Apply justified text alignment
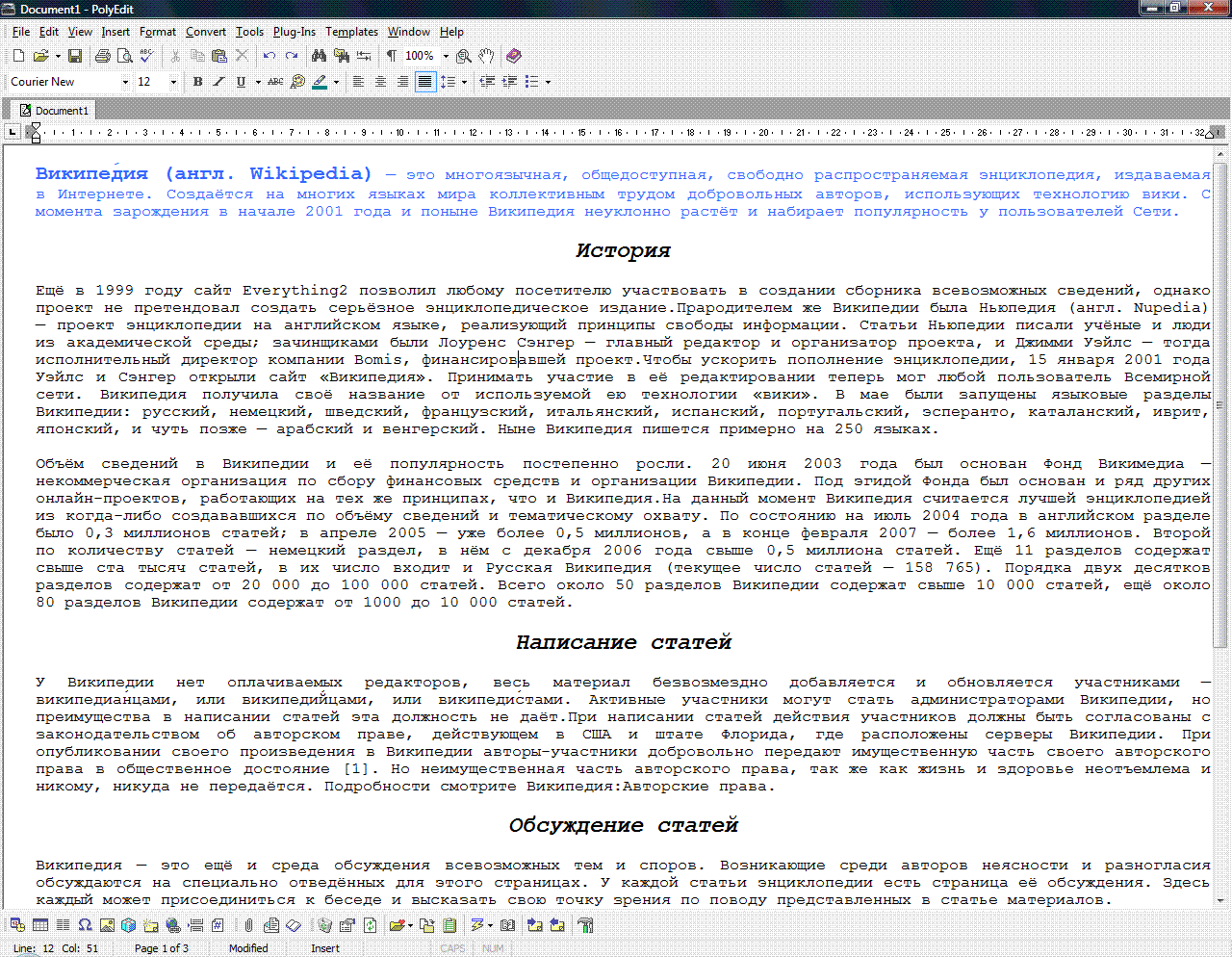1232x957 pixels. [x=424, y=82]
